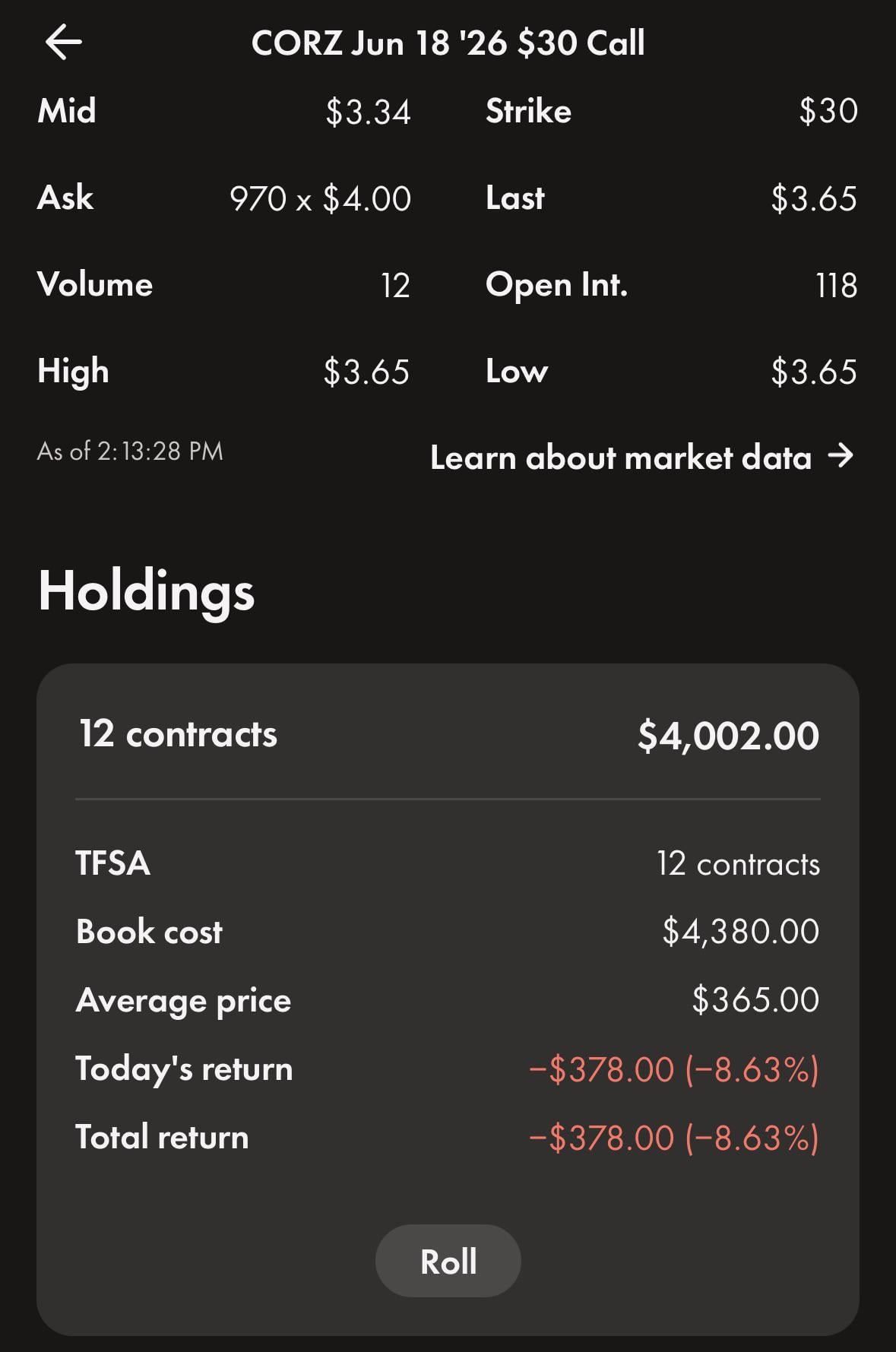
Task: Select the Holdings heading
Action: pos(146,592)
